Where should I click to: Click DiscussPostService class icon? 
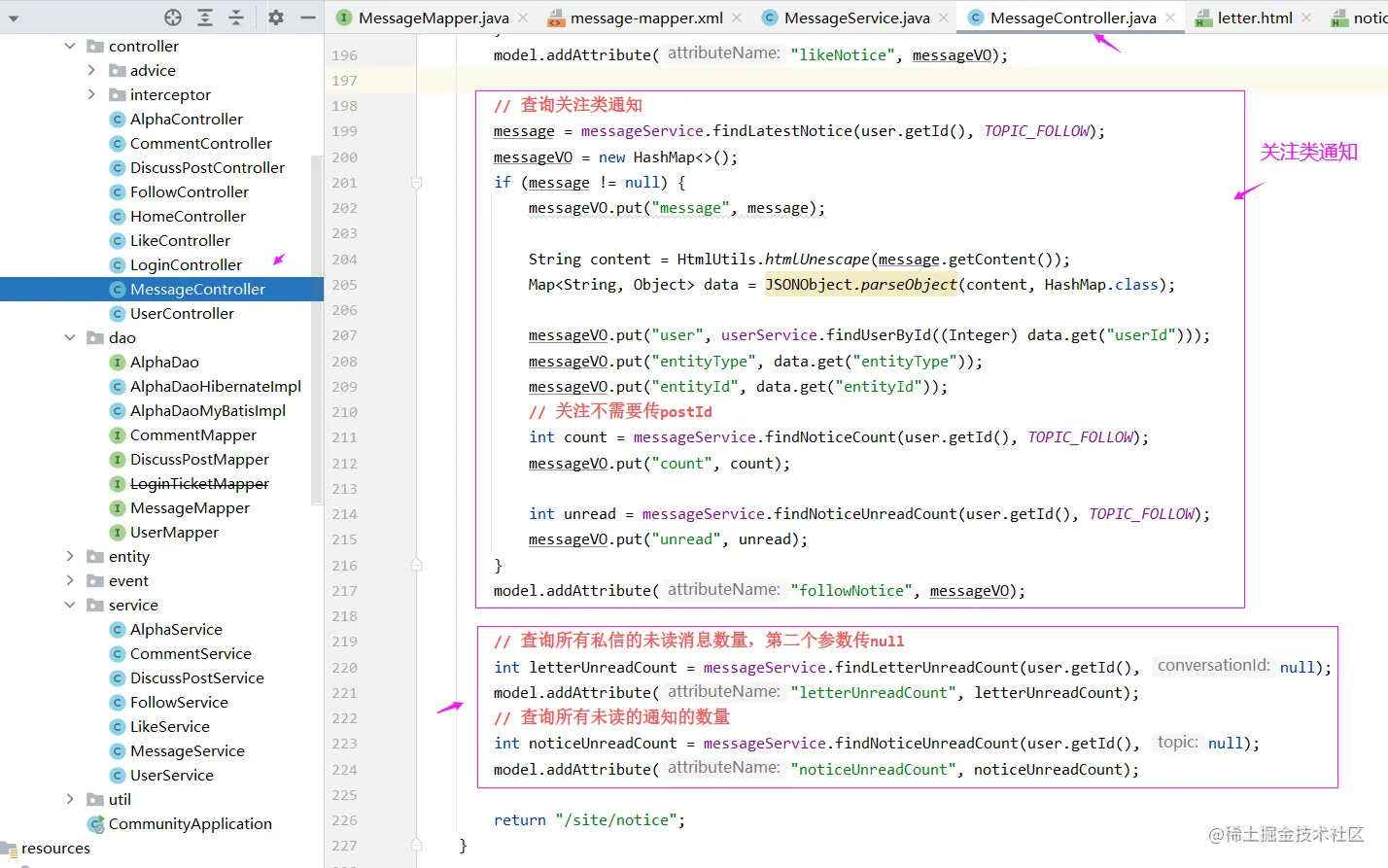[x=118, y=677]
